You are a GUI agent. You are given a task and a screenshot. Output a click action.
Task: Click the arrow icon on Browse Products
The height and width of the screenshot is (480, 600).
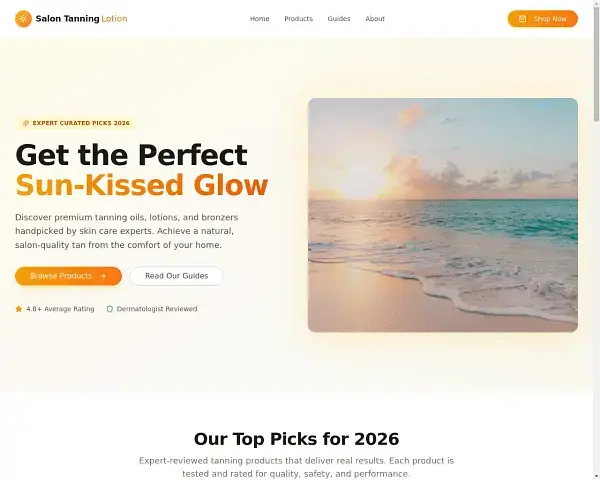(103, 276)
